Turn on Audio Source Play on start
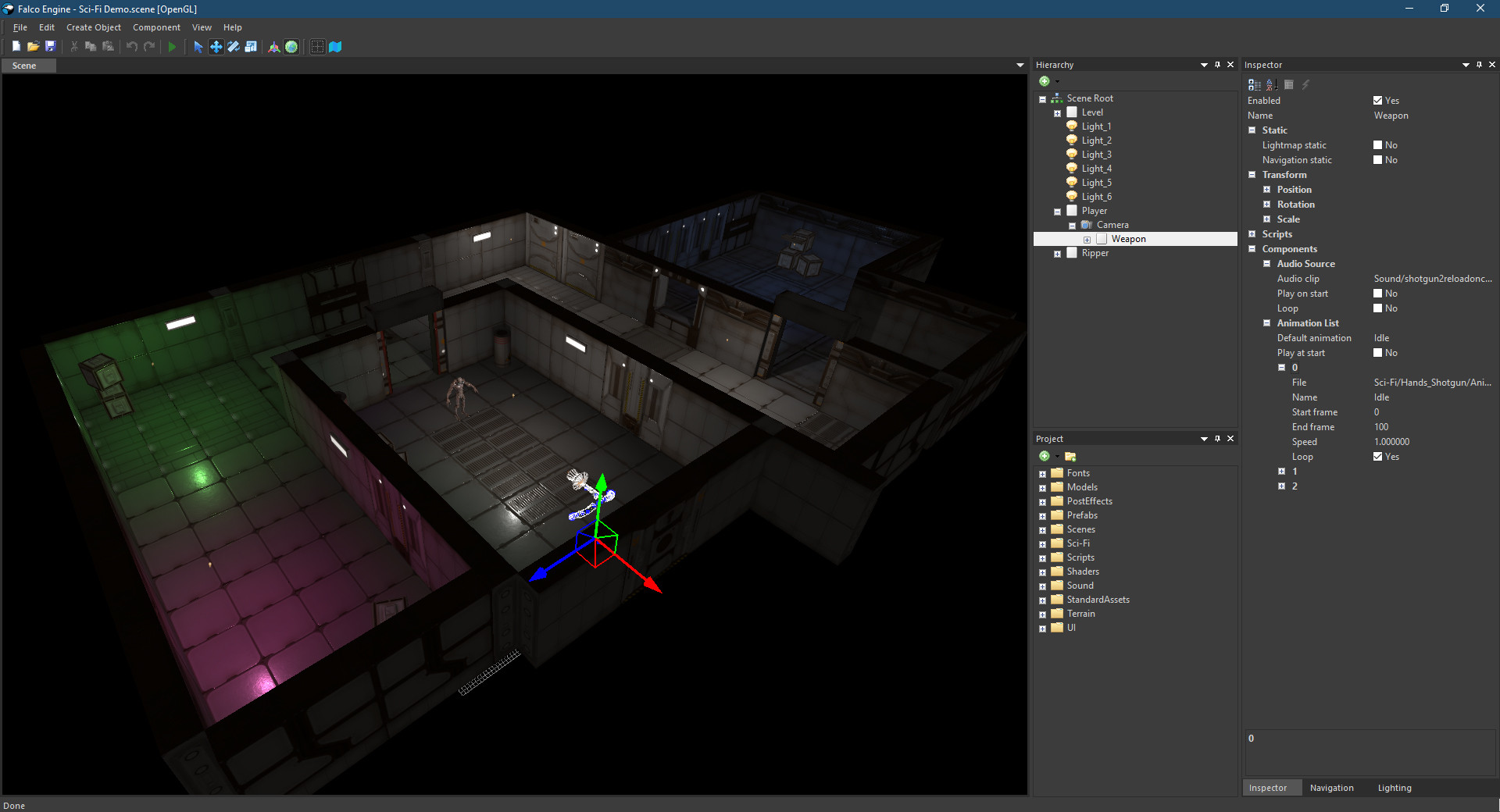 click(1377, 294)
